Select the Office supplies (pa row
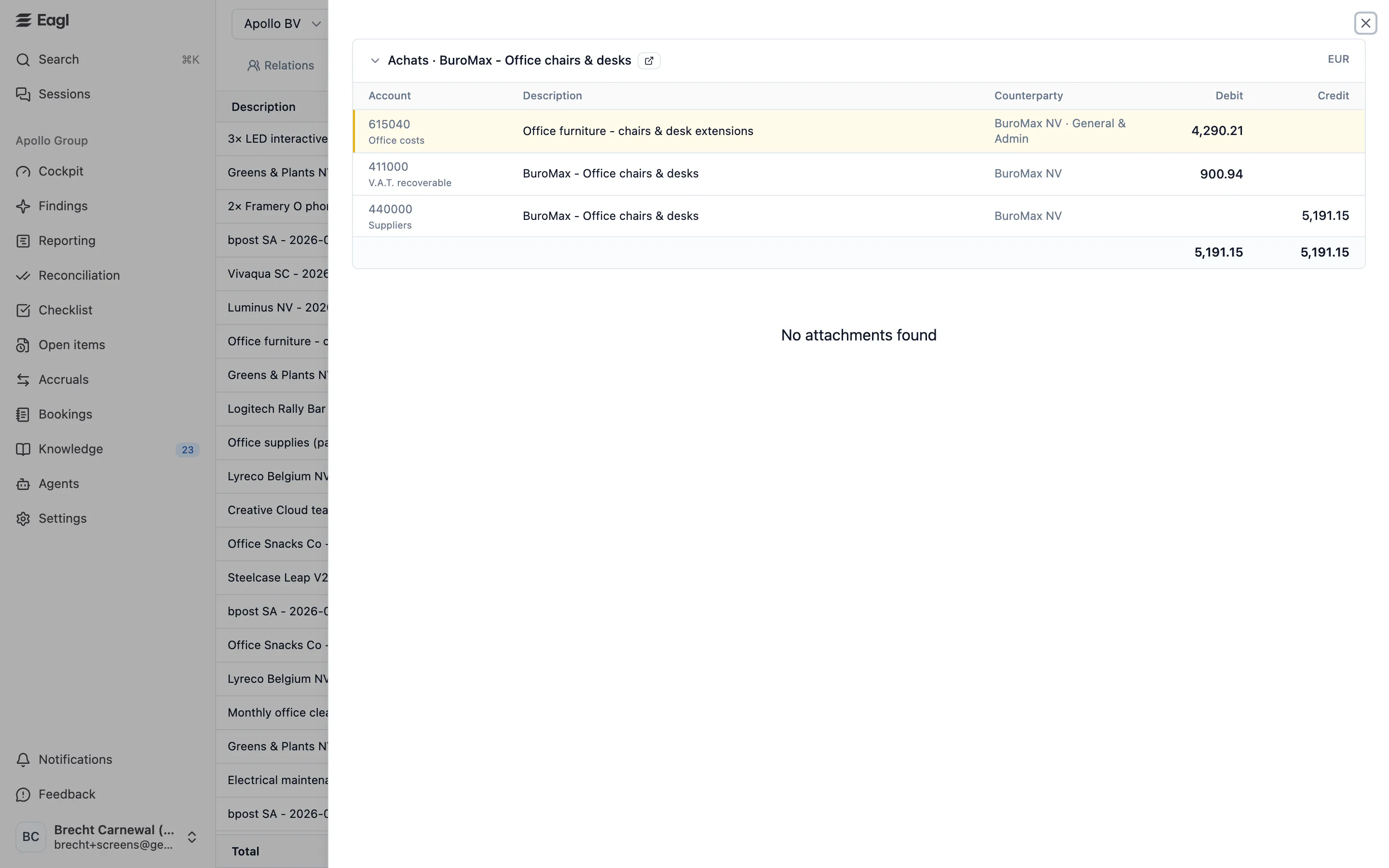The width and height of the screenshot is (1389, 868). [x=272, y=443]
